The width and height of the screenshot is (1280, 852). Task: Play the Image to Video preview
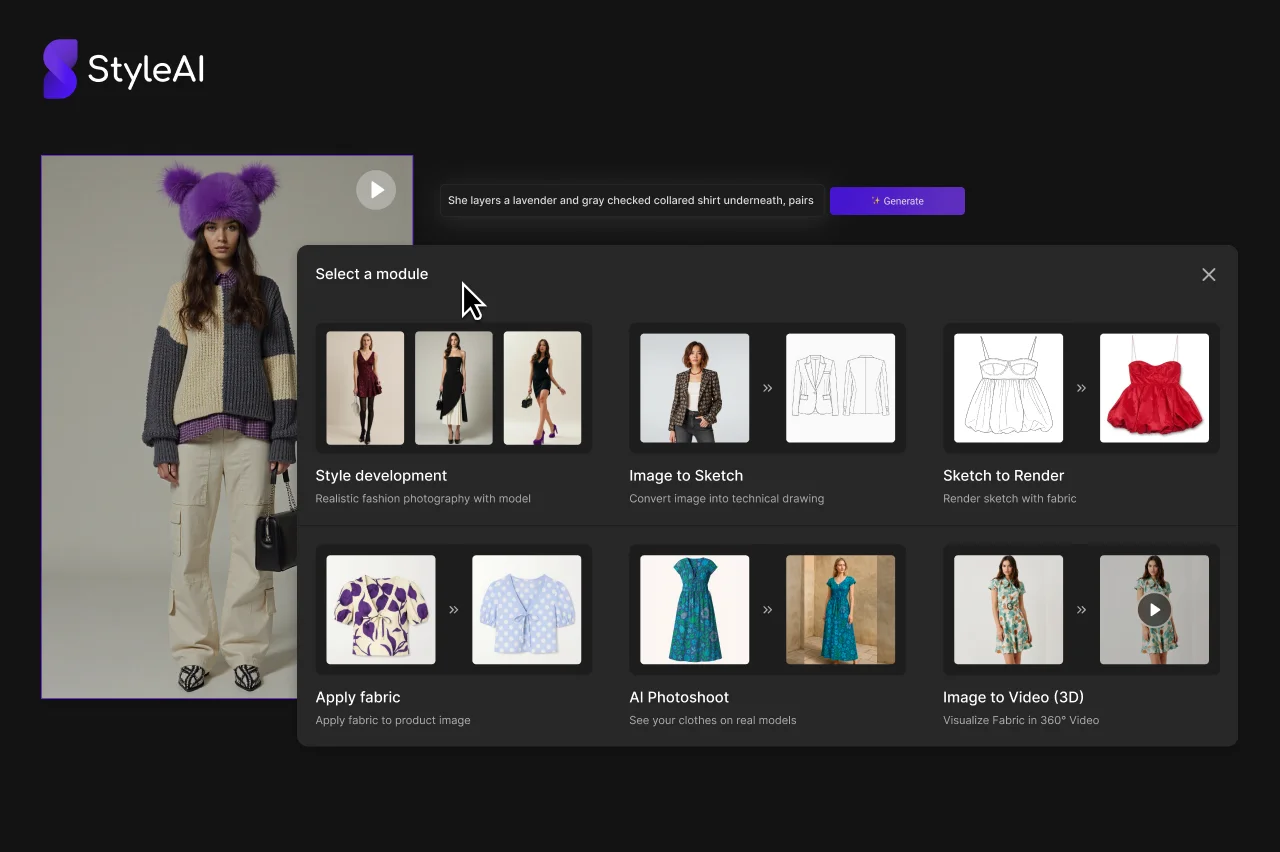click(1154, 610)
